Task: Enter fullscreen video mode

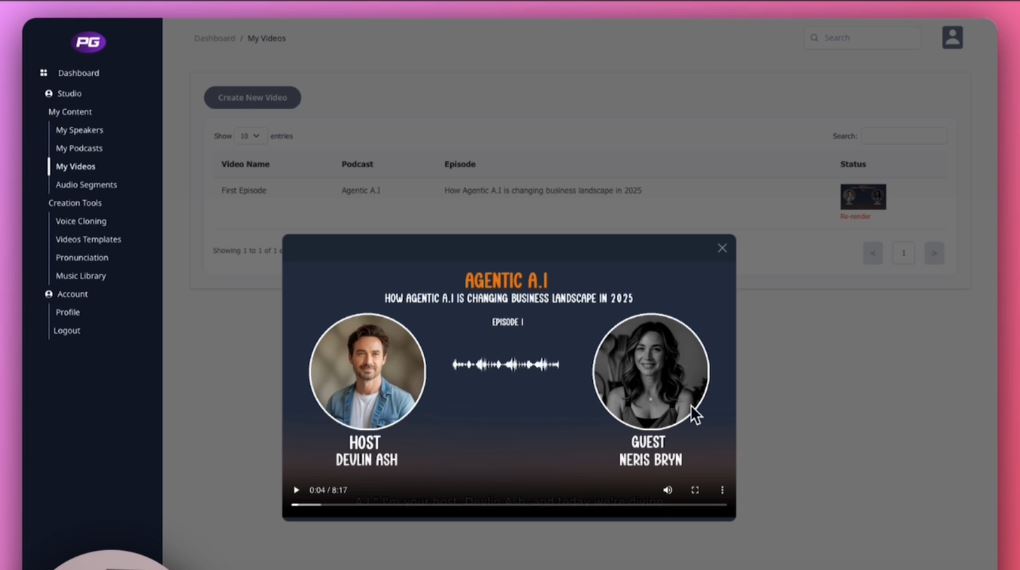Action: (x=695, y=490)
